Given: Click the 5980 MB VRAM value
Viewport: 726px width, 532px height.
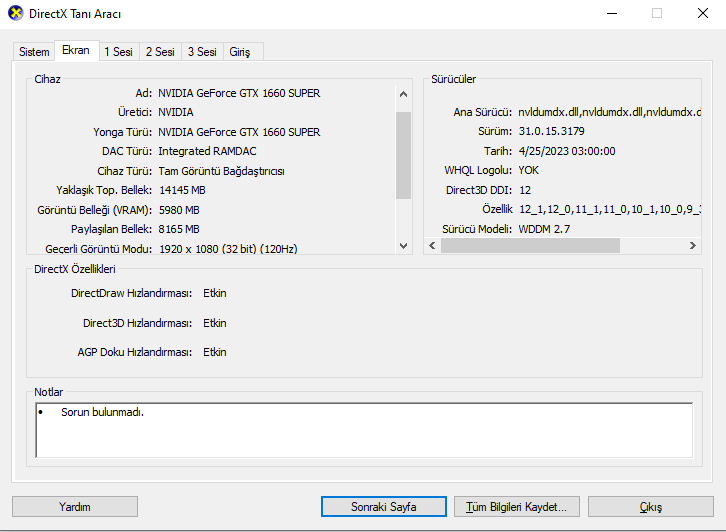Looking at the screenshot, I should (179, 210).
